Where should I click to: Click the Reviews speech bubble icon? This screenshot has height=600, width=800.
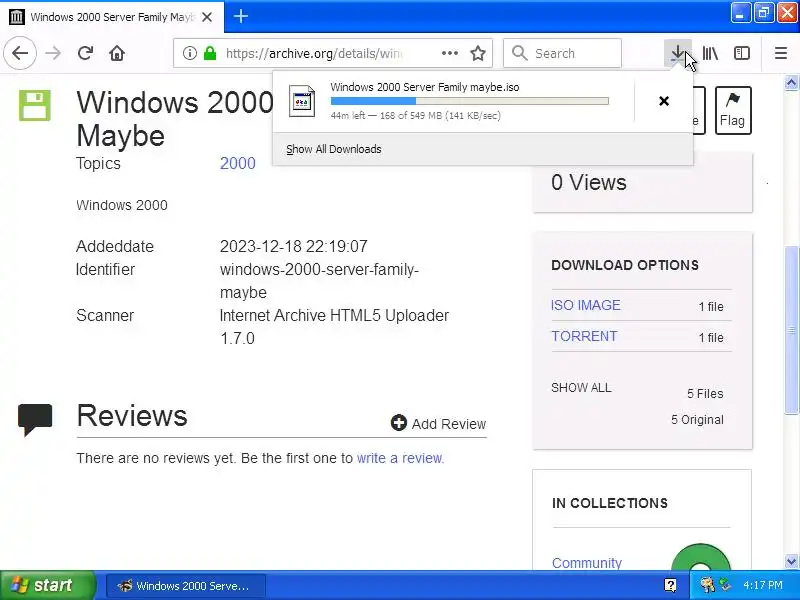point(35,419)
